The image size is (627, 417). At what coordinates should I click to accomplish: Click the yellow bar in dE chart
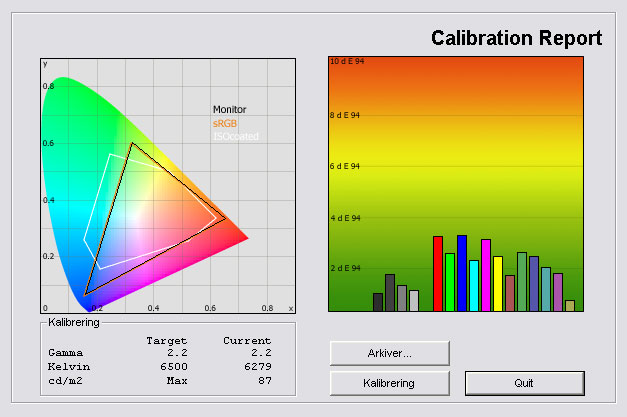coord(498,283)
